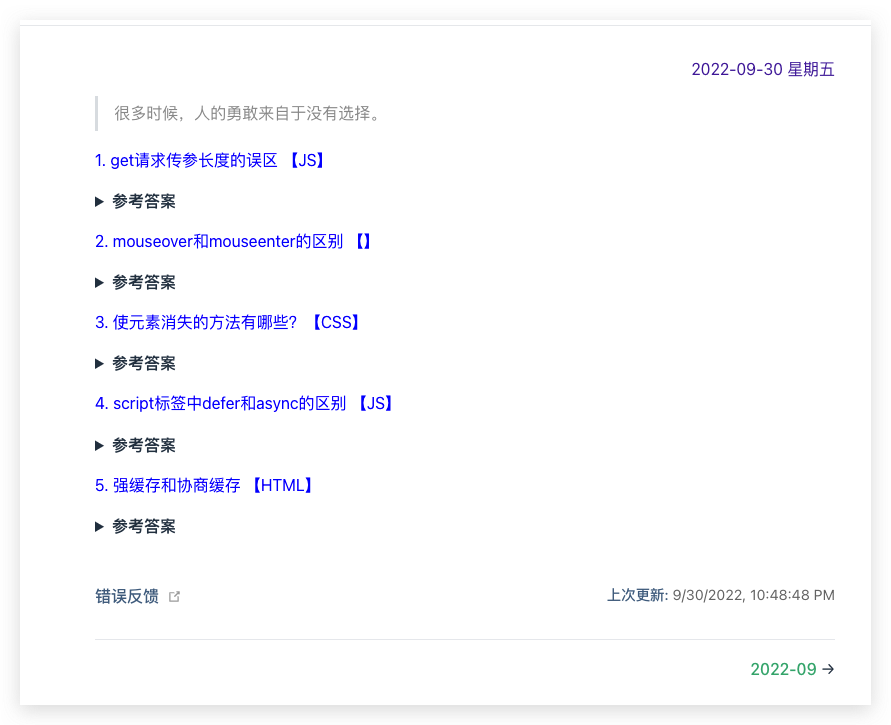Click the 【HTML】 tag on question 5
The height and width of the screenshot is (725, 891).
click(283, 485)
